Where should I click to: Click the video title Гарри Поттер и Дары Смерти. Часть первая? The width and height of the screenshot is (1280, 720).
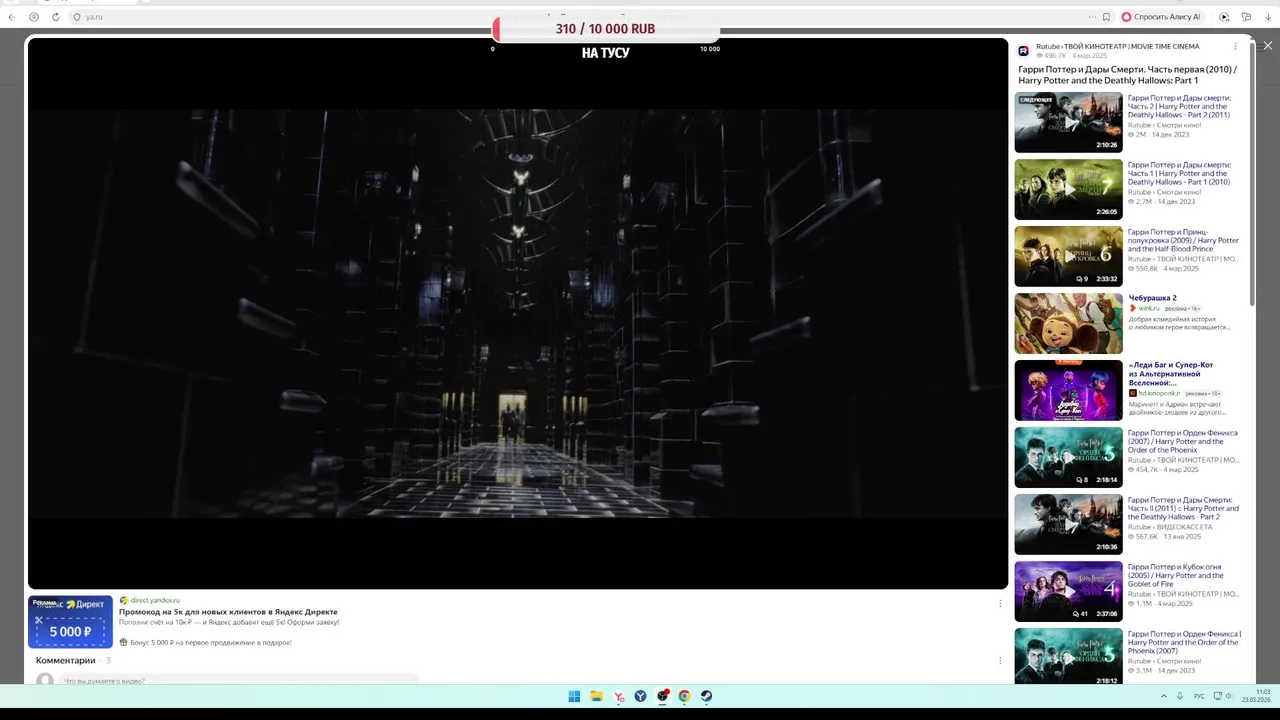(x=1127, y=75)
